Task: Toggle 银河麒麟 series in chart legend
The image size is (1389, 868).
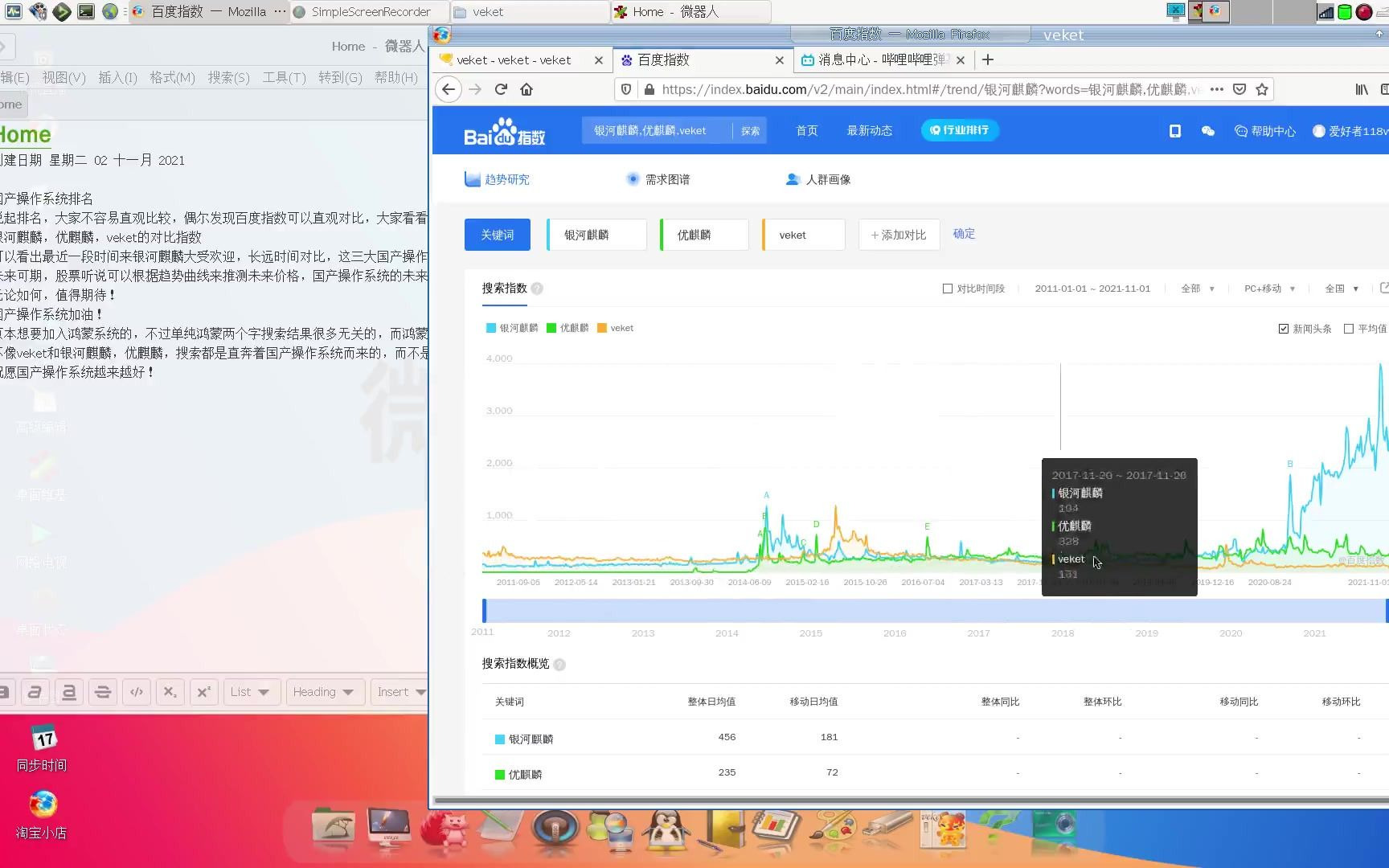Action: pyautogui.click(x=512, y=328)
